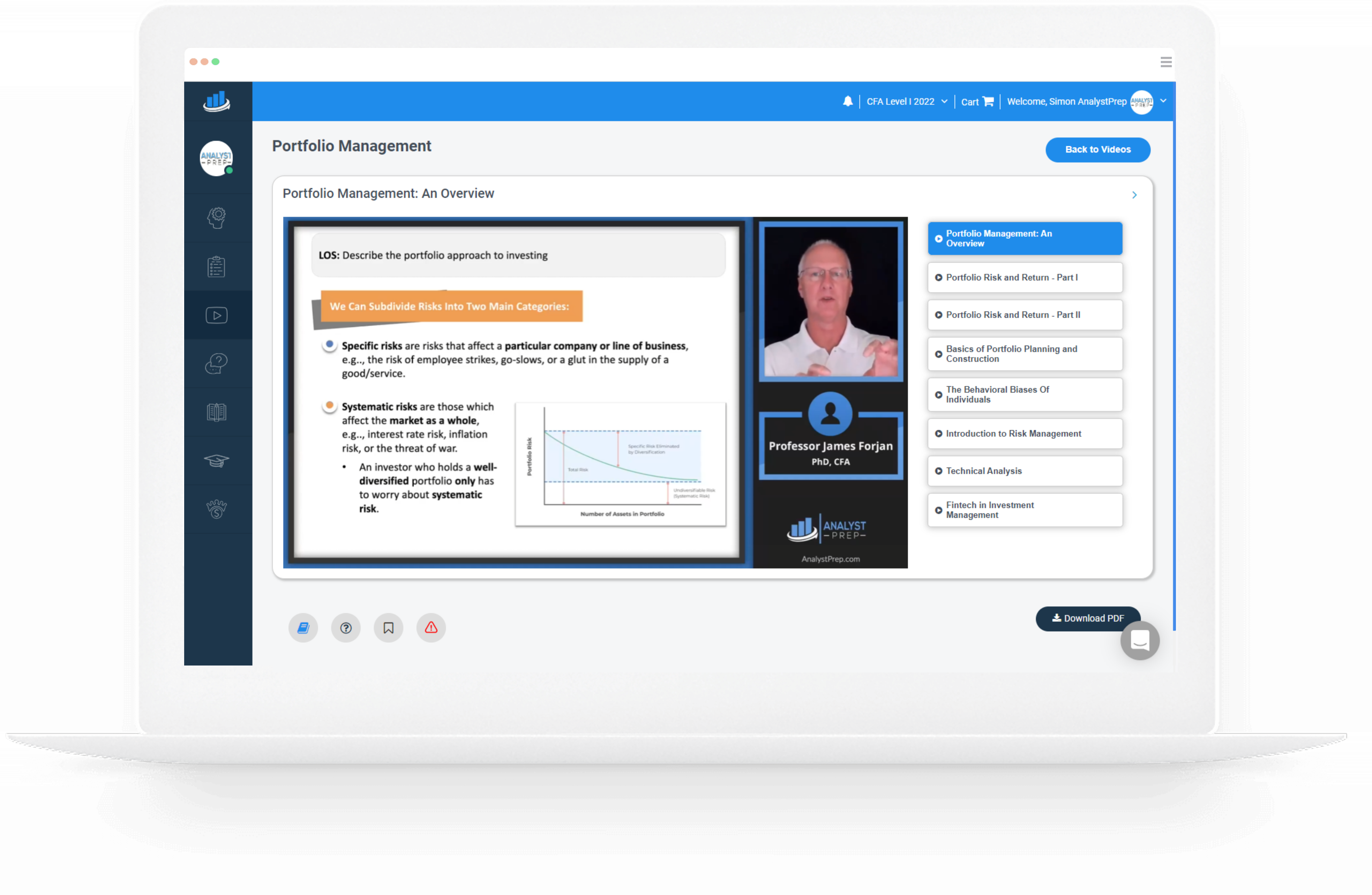The image size is (1372, 895).
Task: Select Portfolio Risk and Return Part I
Action: [x=1025, y=277]
